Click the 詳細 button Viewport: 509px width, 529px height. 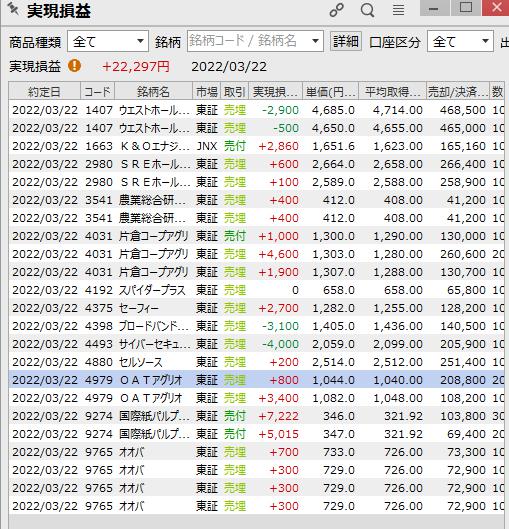point(346,41)
